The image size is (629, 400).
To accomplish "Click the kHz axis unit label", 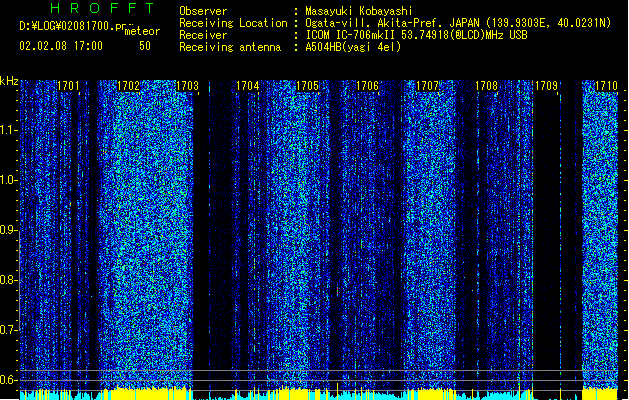I will (x=9, y=81).
